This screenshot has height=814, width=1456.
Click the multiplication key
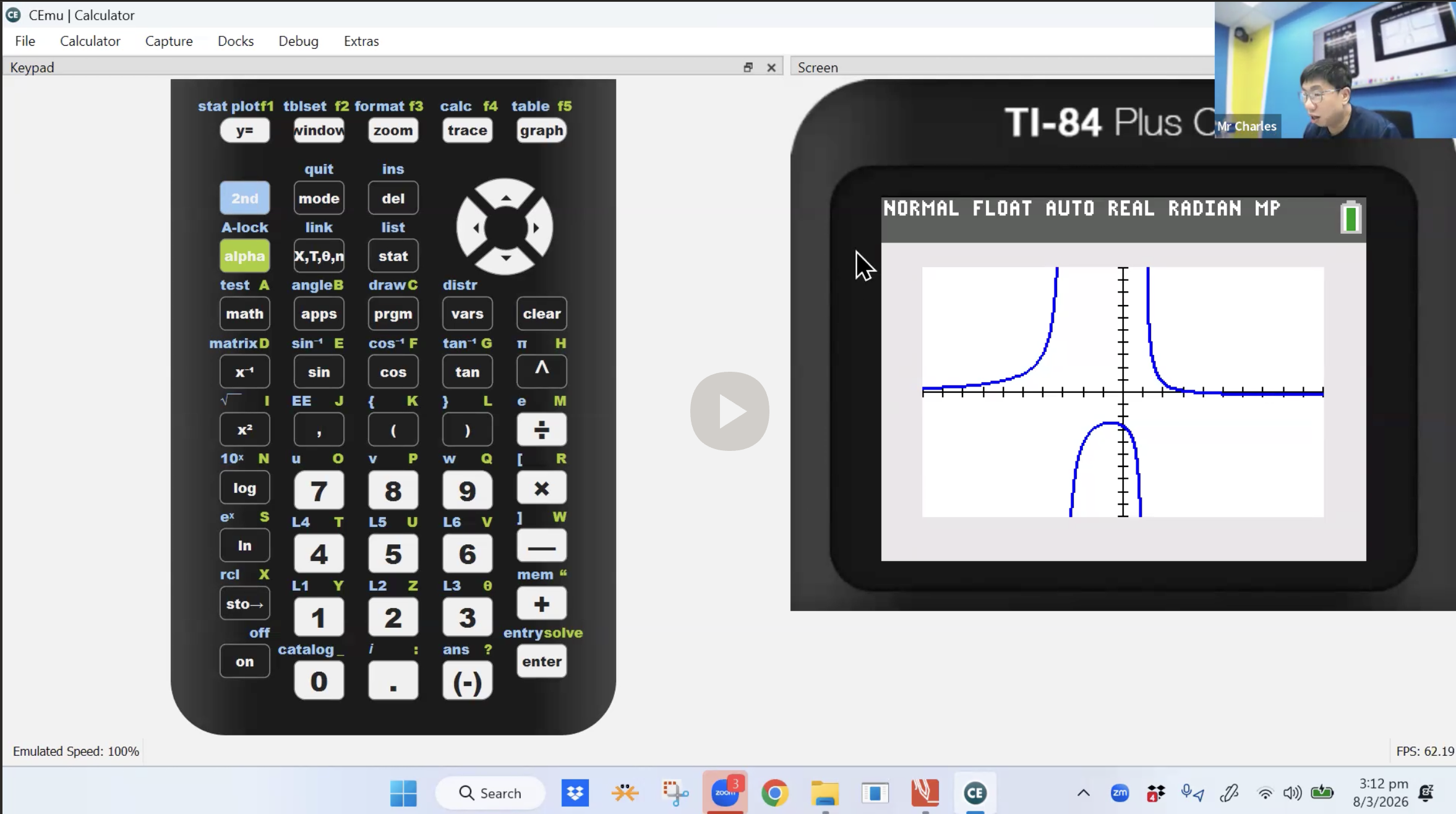click(x=541, y=489)
